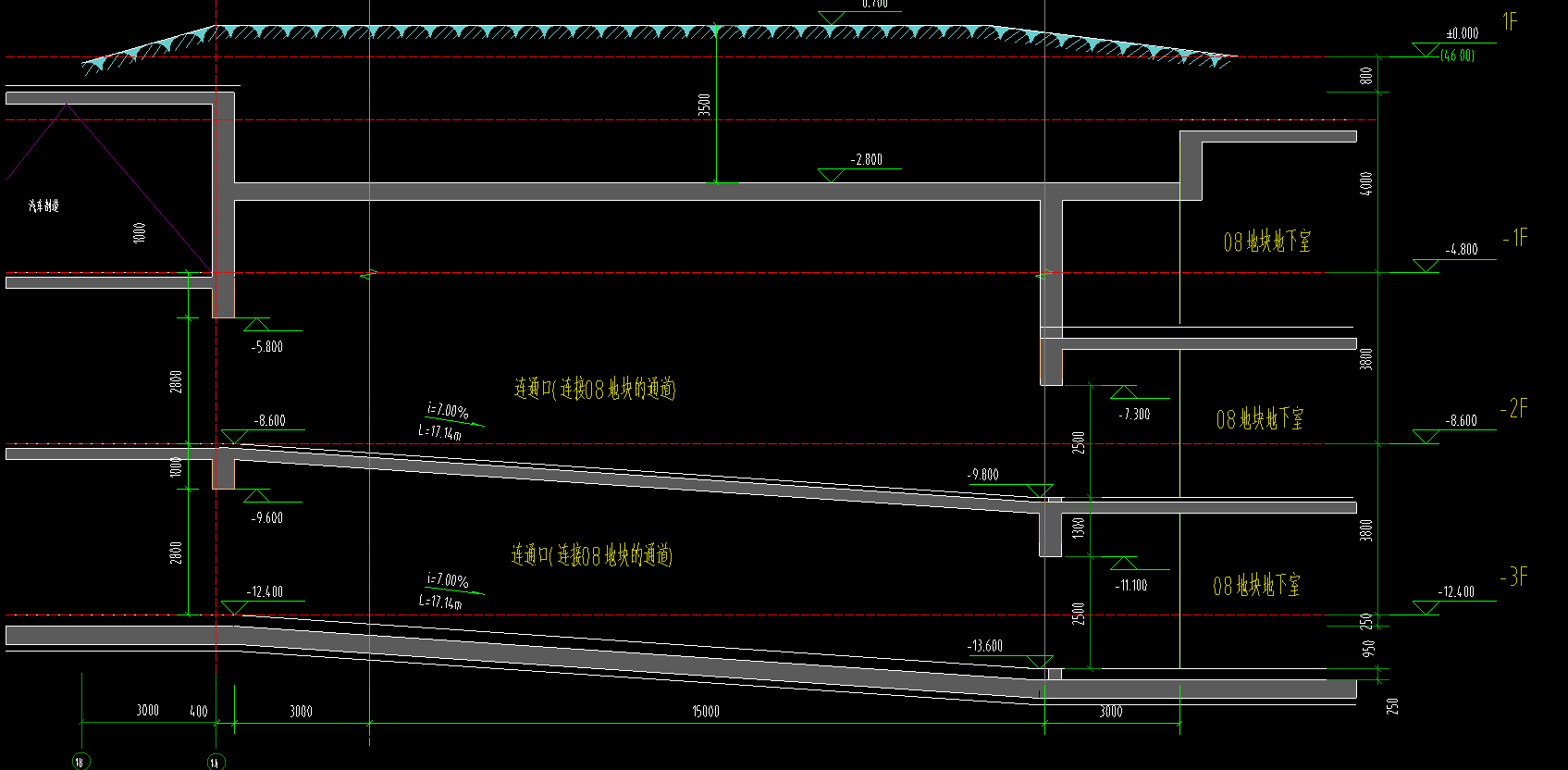Select the 3800 dimension between -1F and -2F
Image resolution: width=1568 pixels, height=770 pixels.
coord(1366,359)
